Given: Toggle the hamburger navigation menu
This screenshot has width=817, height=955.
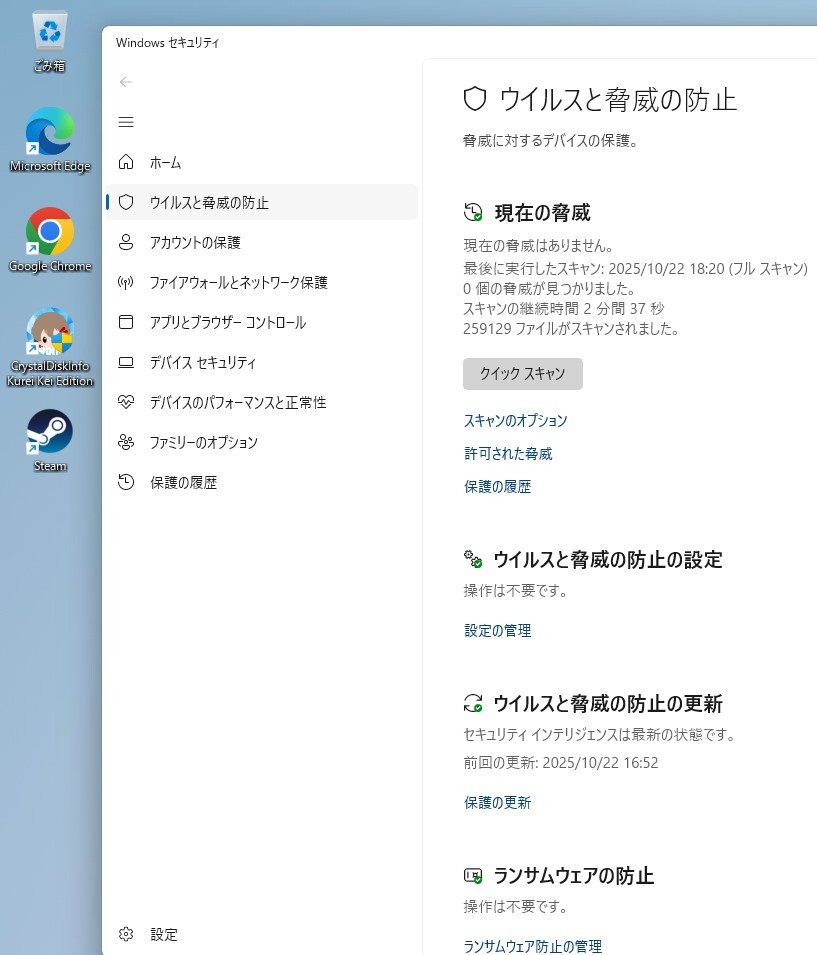Looking at the screenshot, I should click(126, 122).
